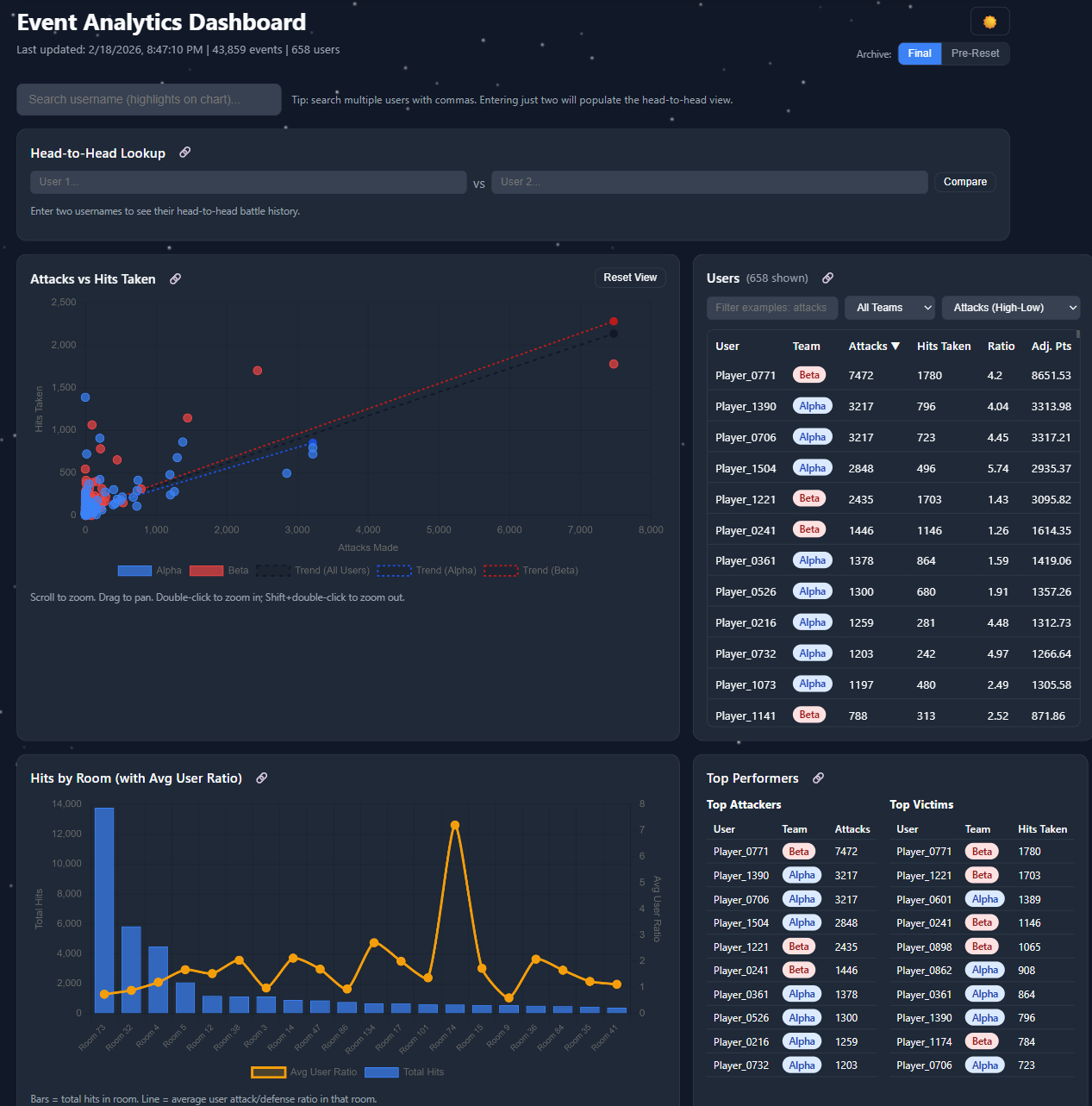
Task: Click Reset View on the scatter chart
Action: pyautogui.click(x=630, y=277)
